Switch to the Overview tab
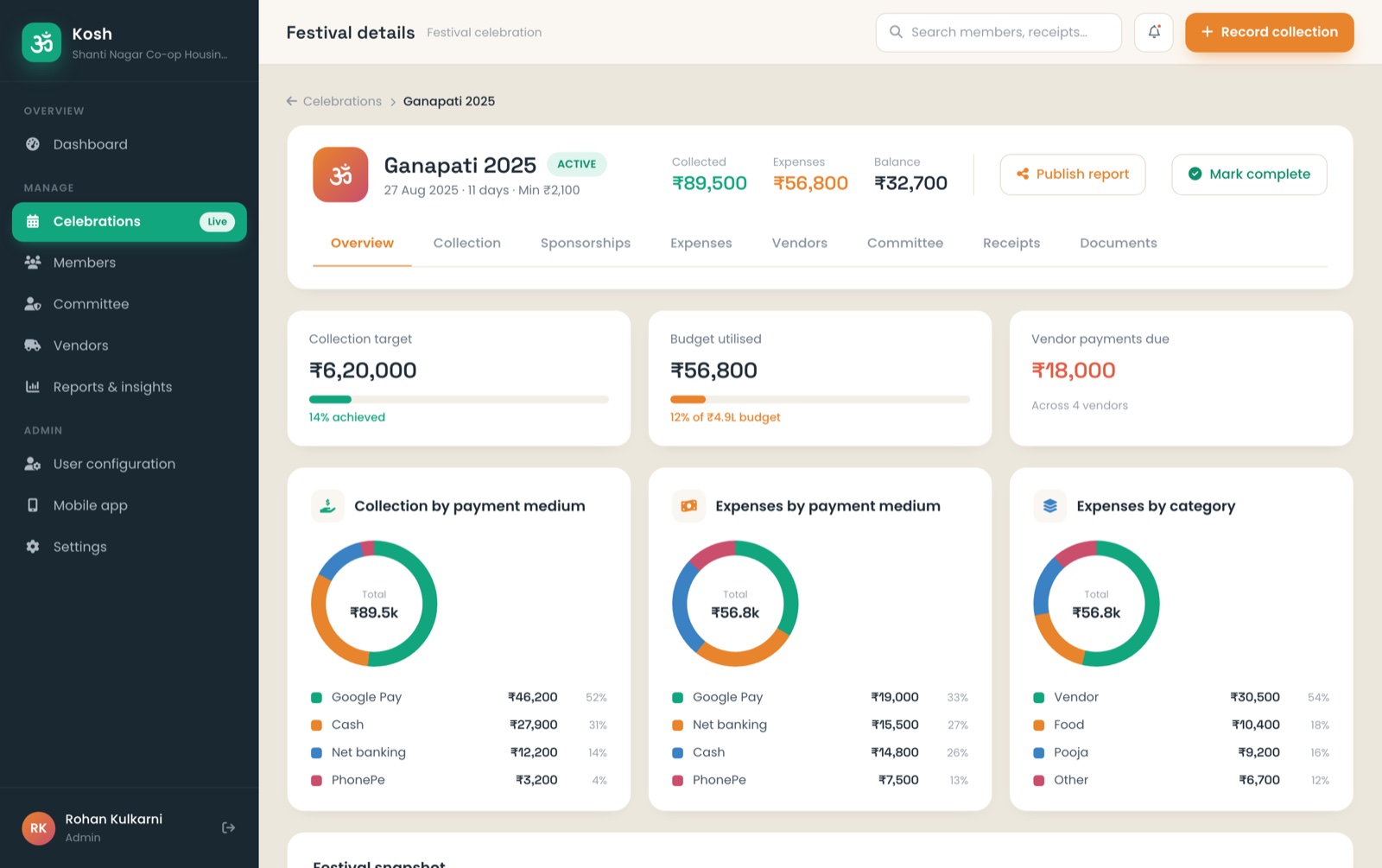Image resolution: width=1382 pixels, height=868 pixels. click(362, 244)
